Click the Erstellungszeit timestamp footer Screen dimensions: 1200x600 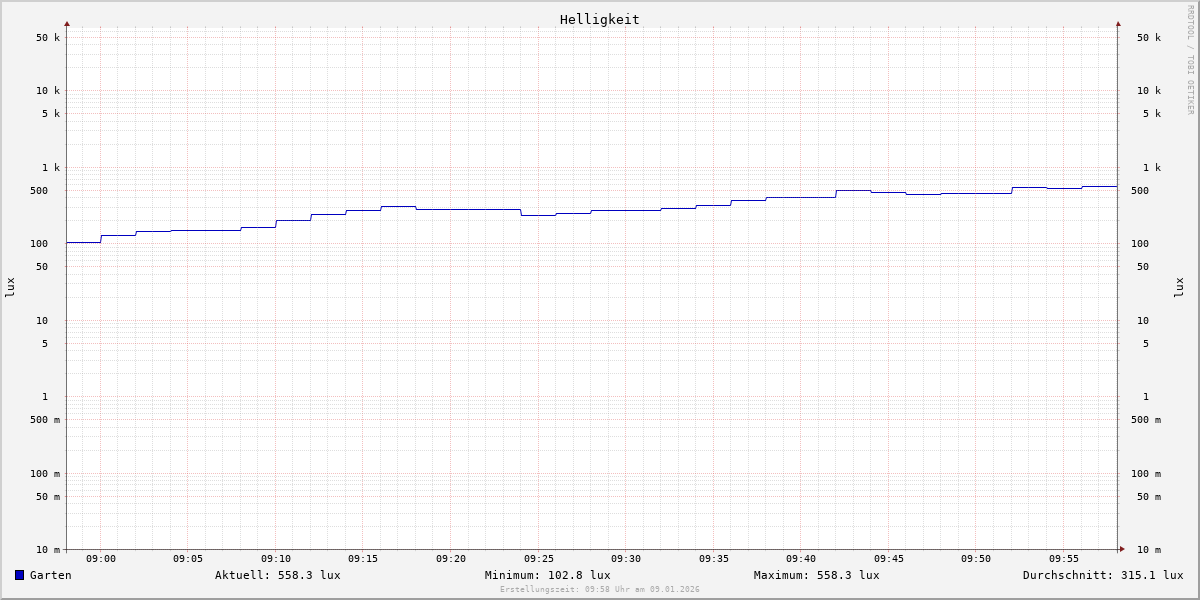[x=599, y=590]
